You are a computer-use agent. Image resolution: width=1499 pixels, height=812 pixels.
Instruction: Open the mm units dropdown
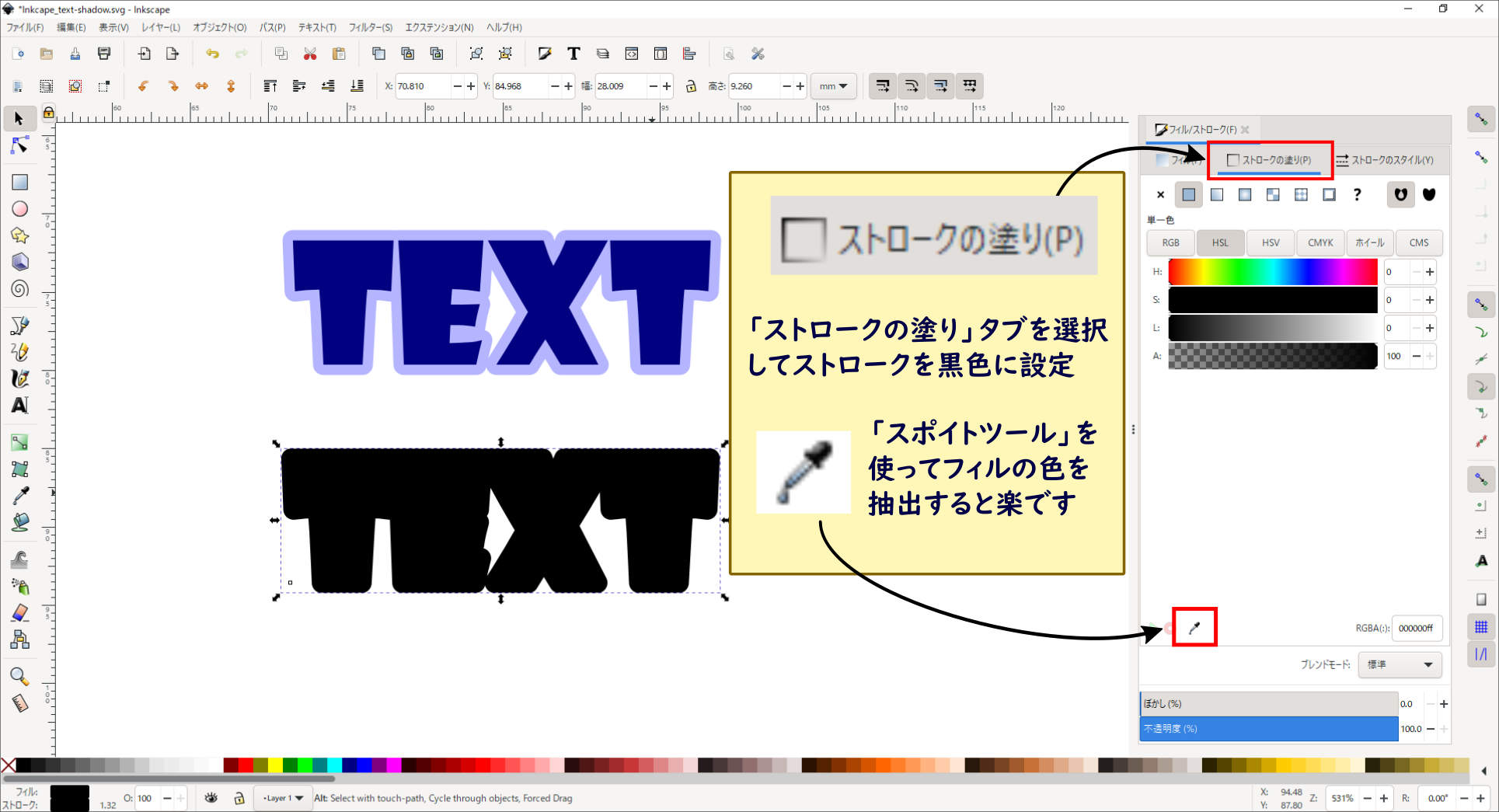833,85
